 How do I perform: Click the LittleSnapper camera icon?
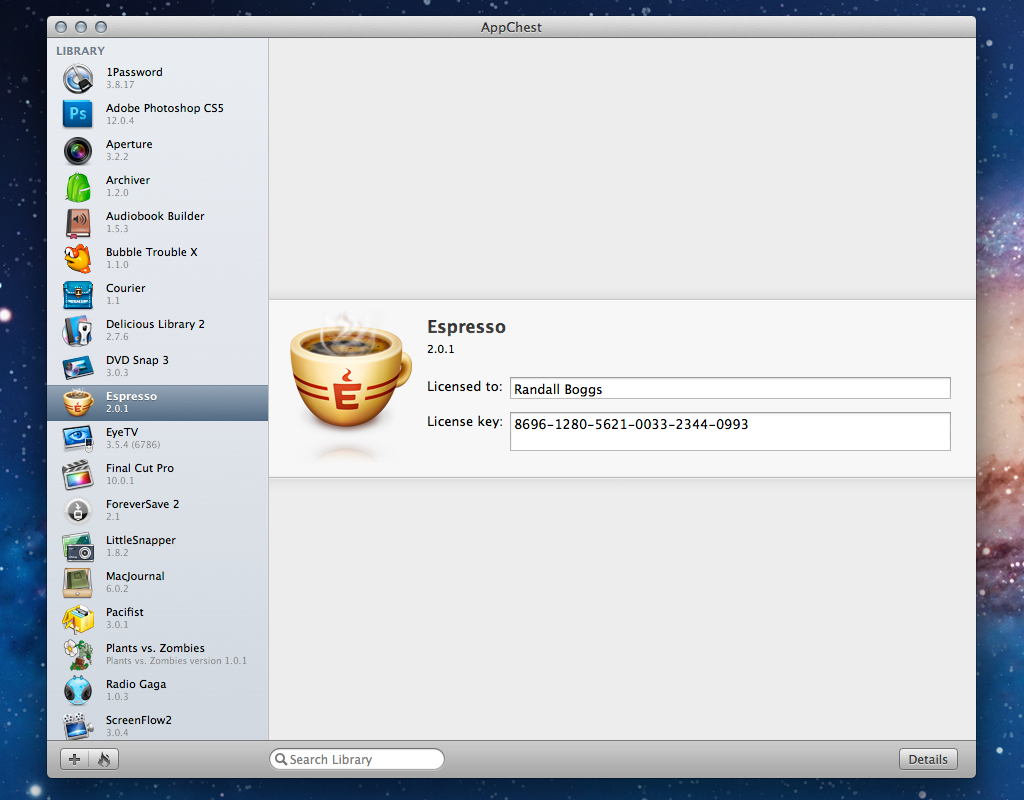(x=78, y=546)
